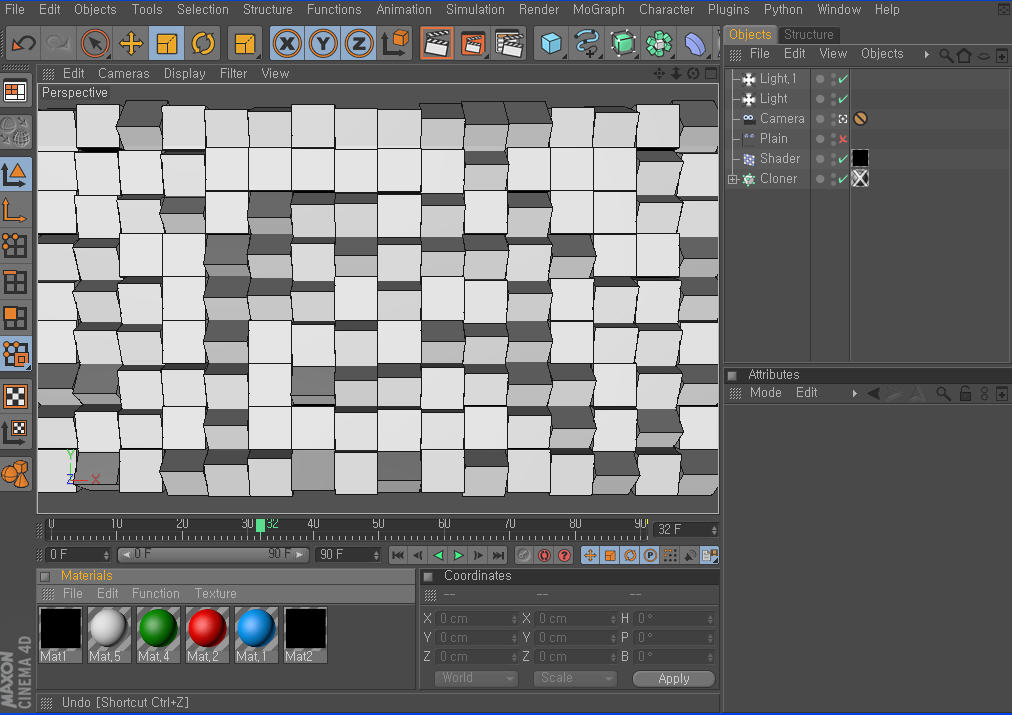Toggle Z axis lock
The height and width of the screenshot is (715, 1012).
click(x=359, y=43)
